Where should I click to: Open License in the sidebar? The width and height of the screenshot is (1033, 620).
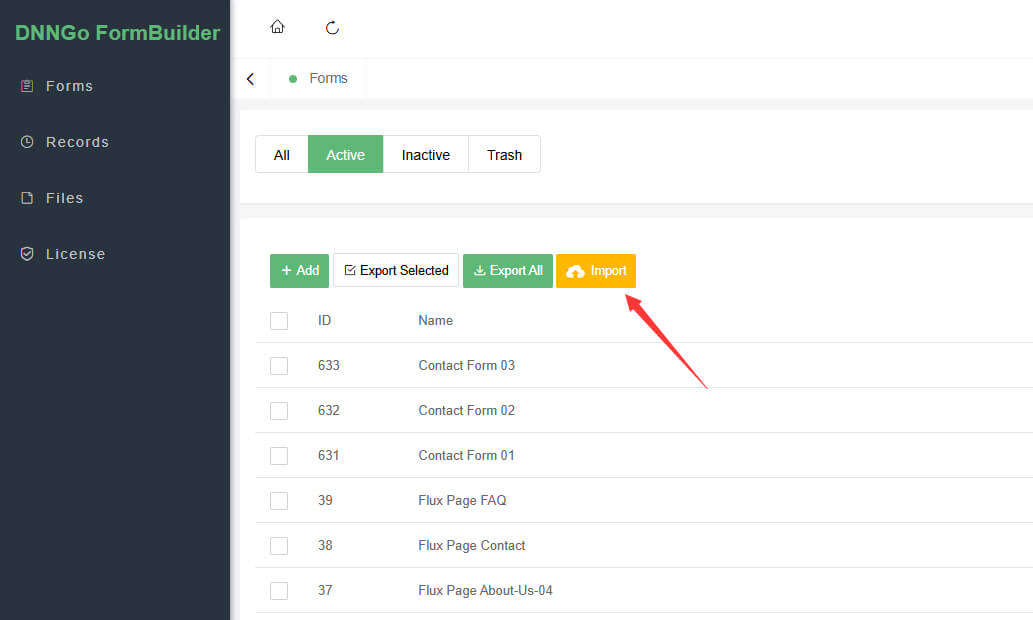pyautogui.click(x=63, y=254)
